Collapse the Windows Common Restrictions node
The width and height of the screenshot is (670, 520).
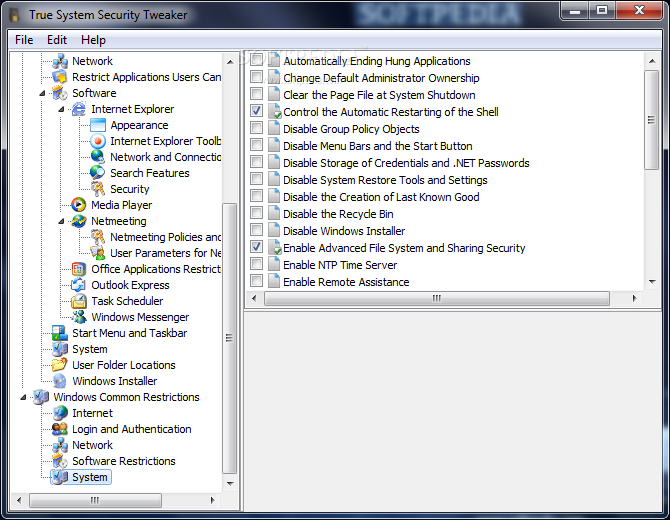click(x=23, y=397)
